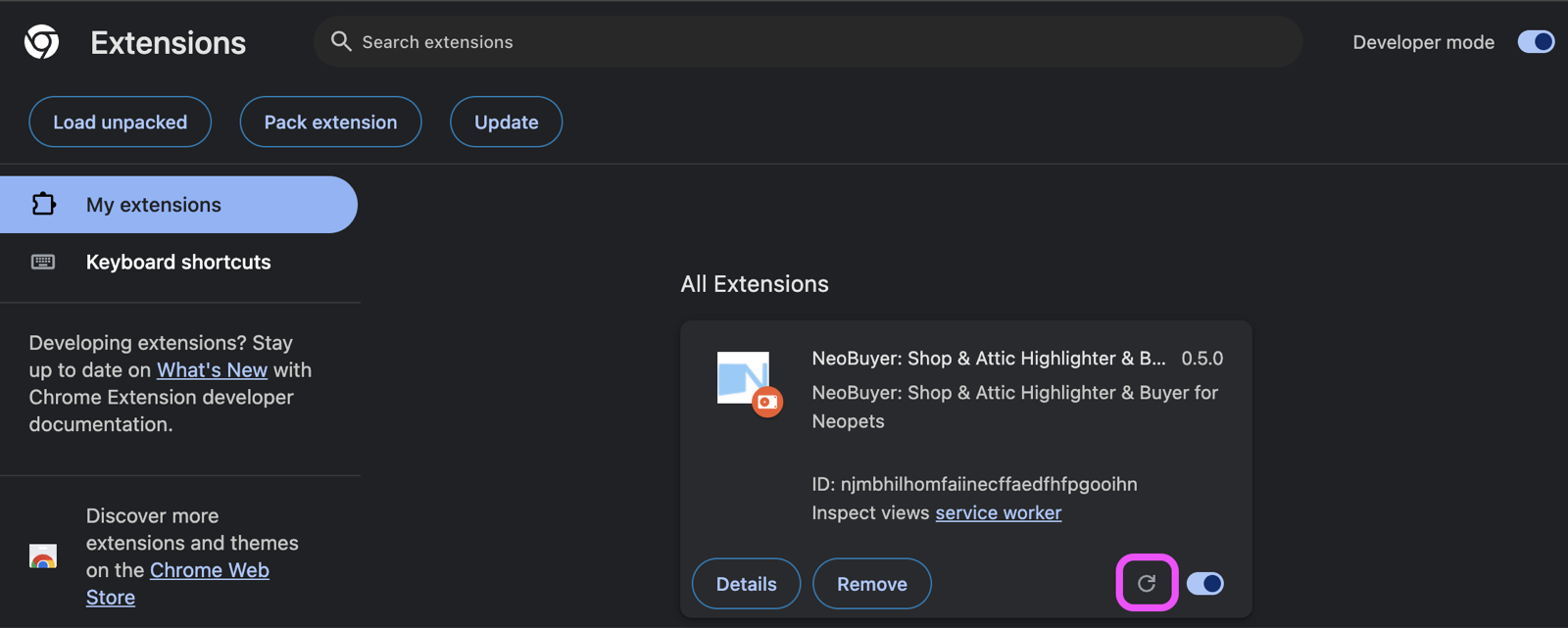Open My extensions section
Viewport: 1568px width, 628px height.
[x=178, y=205]
